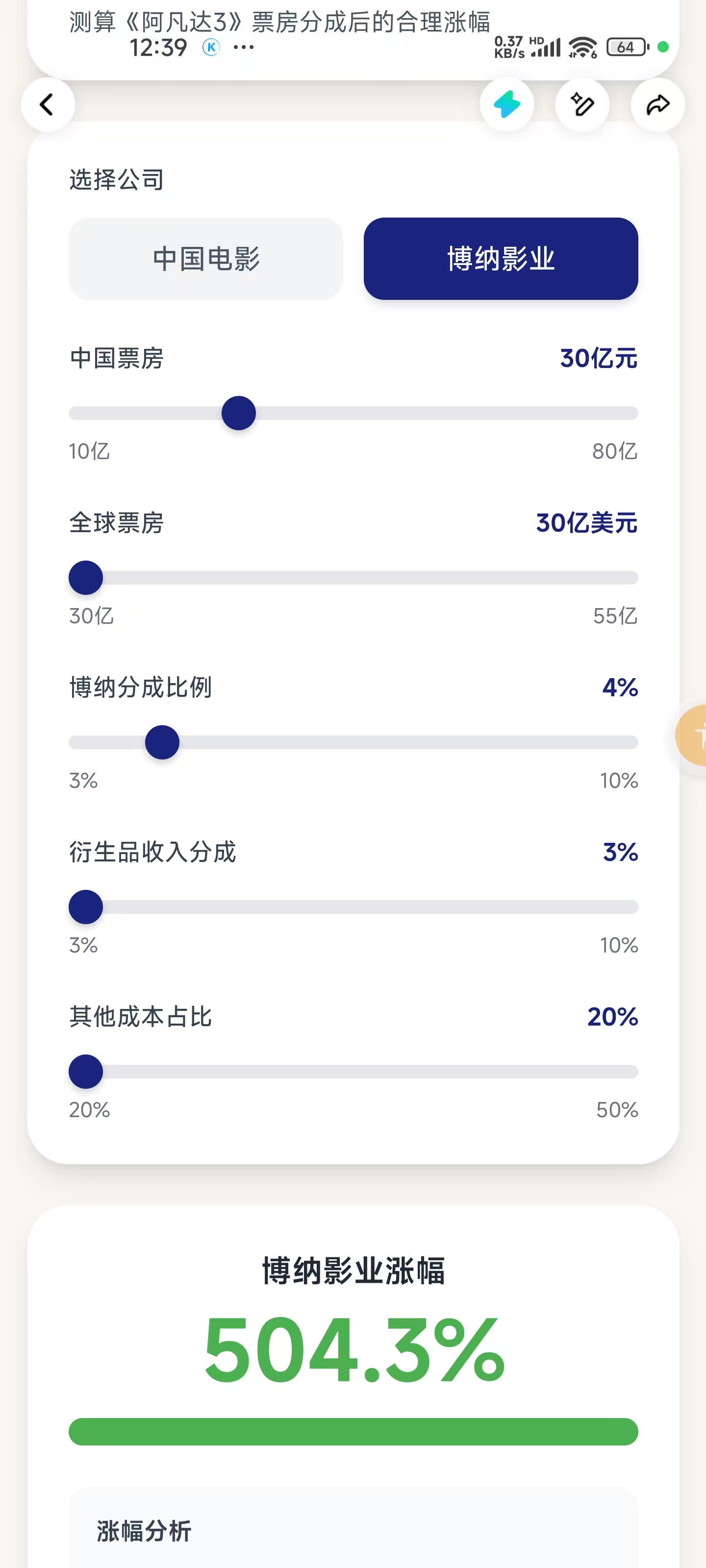Click the 博纳分成比例 slider handle
Image resolution: width=706 pixels, height=1568 pixels.
(x=162, y=743)
